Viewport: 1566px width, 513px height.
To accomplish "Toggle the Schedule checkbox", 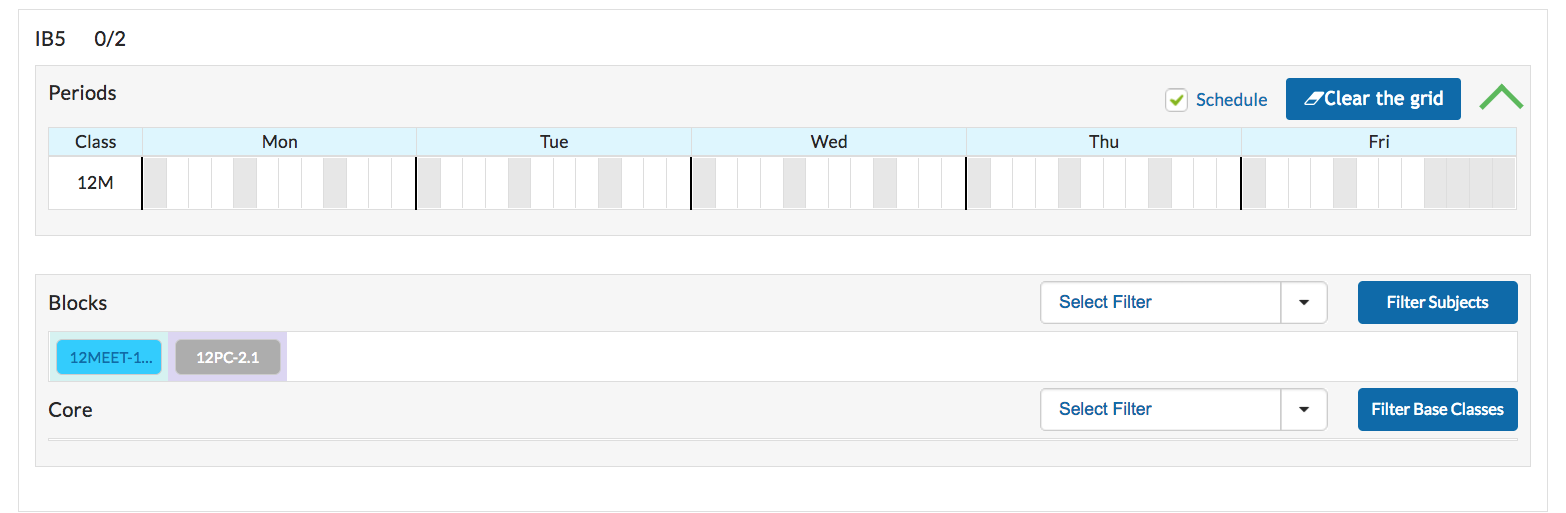I will pyautogui.click(x=1176, y=100).
